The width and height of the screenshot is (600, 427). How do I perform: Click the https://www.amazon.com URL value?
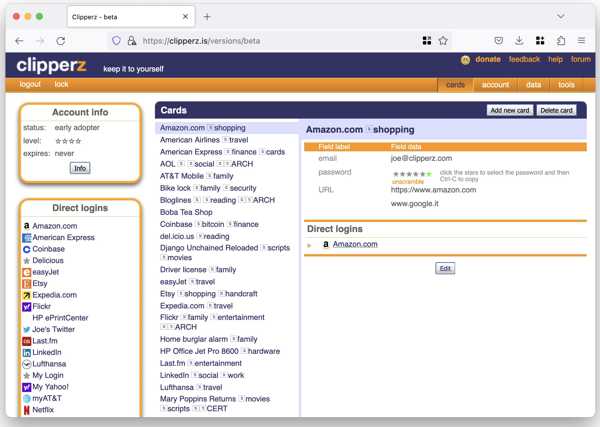[x=433, y=190]
